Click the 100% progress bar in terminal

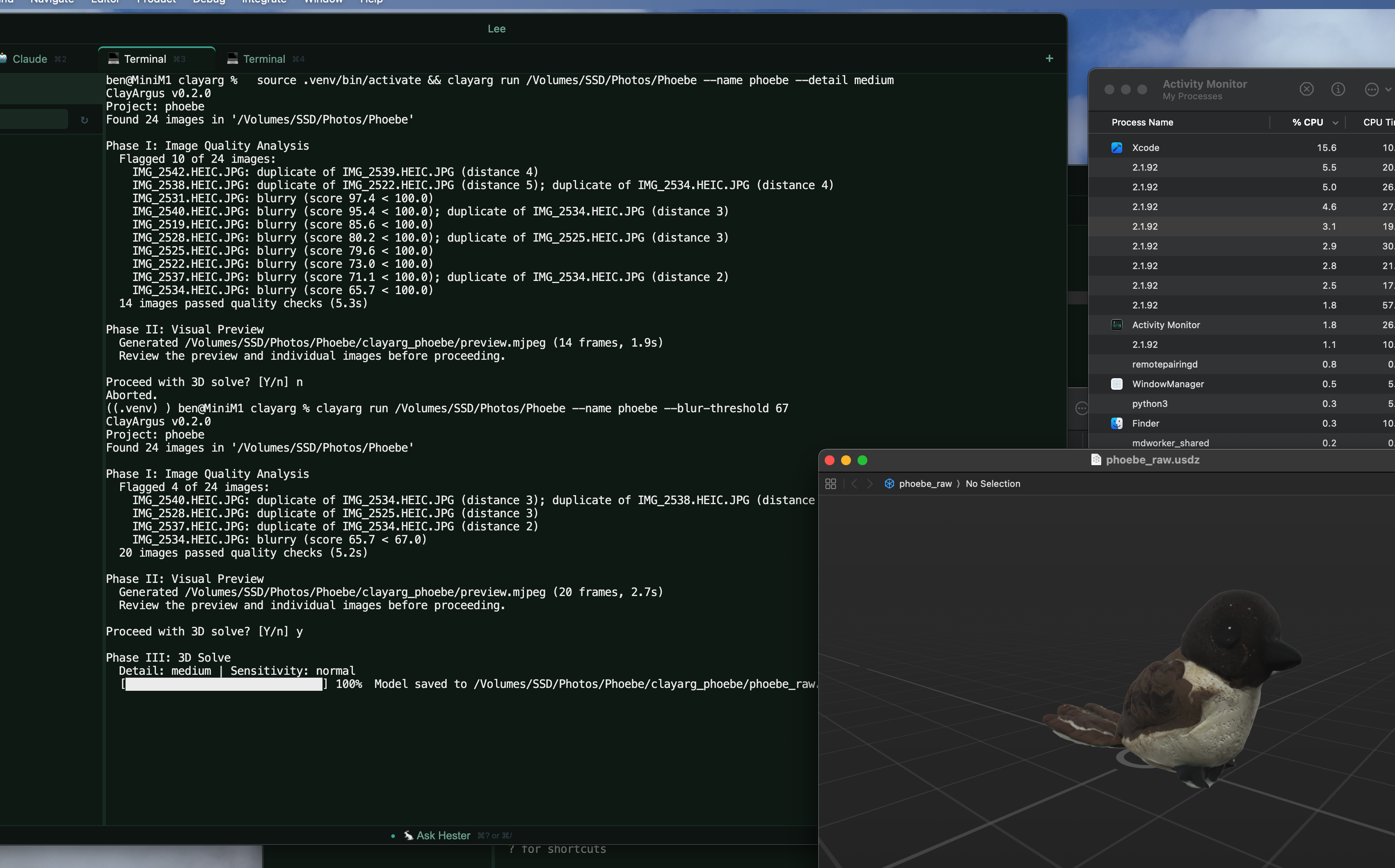[x=224, y=684]
